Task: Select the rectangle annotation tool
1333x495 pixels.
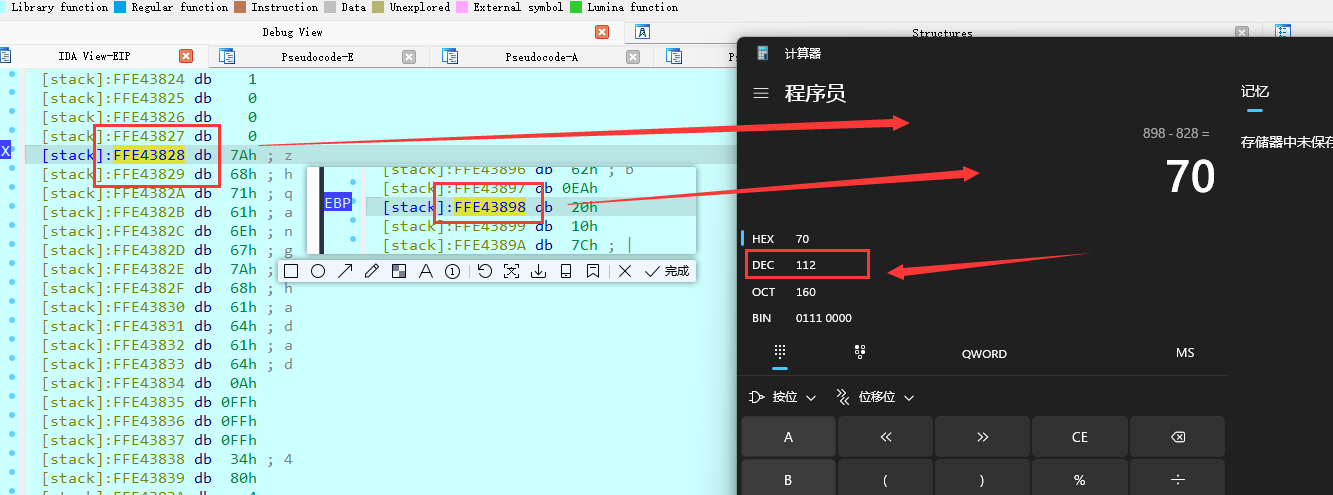Action: [291, 271]
